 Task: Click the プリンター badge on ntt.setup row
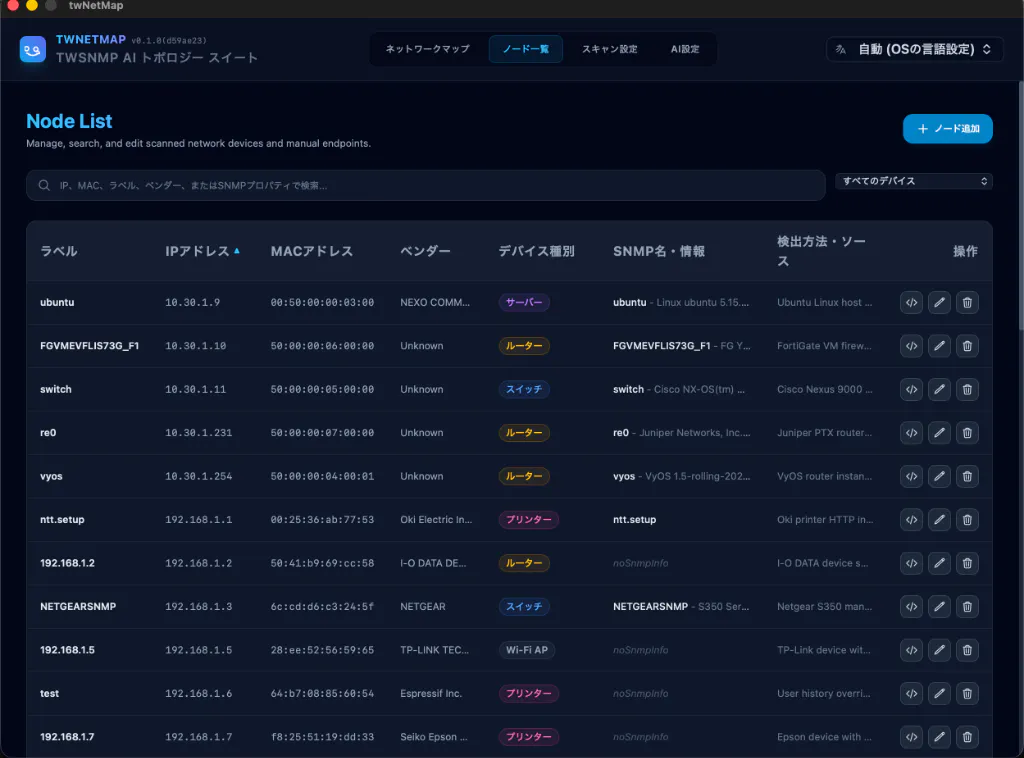529,520
